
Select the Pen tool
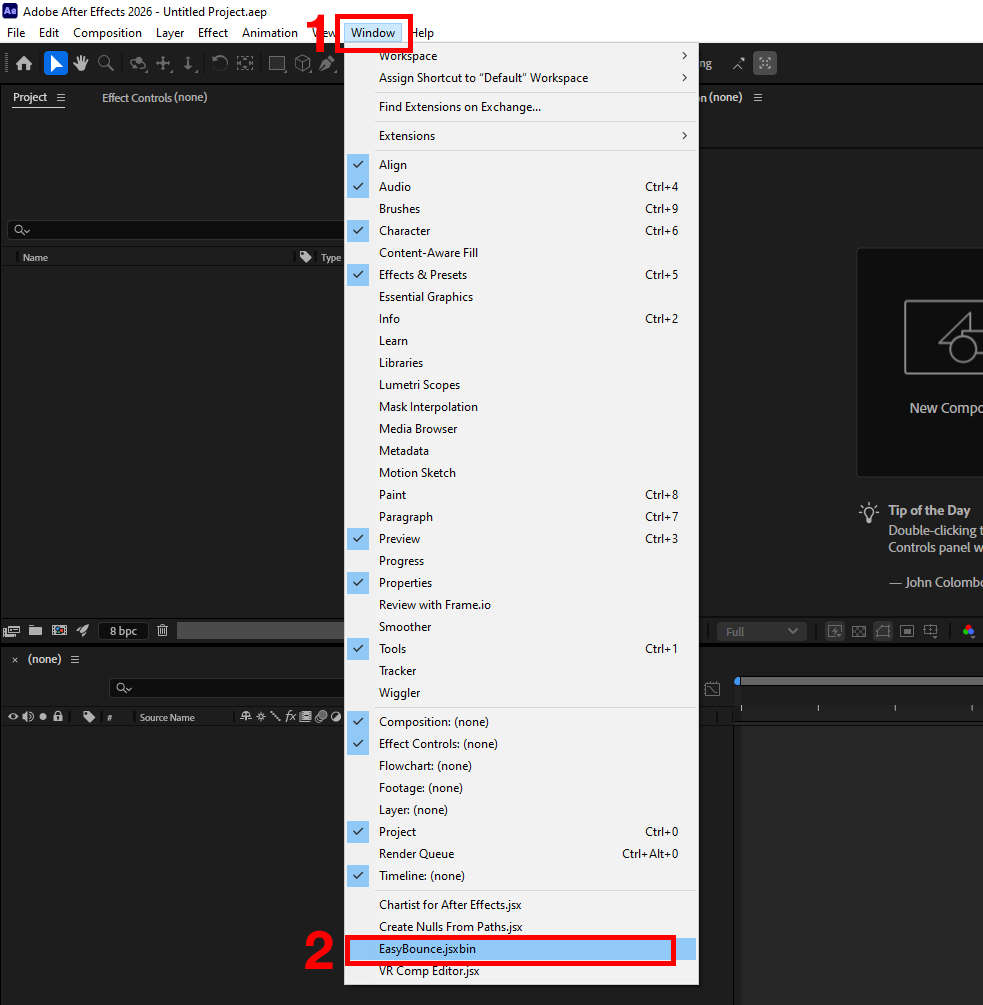click(327, 63)
